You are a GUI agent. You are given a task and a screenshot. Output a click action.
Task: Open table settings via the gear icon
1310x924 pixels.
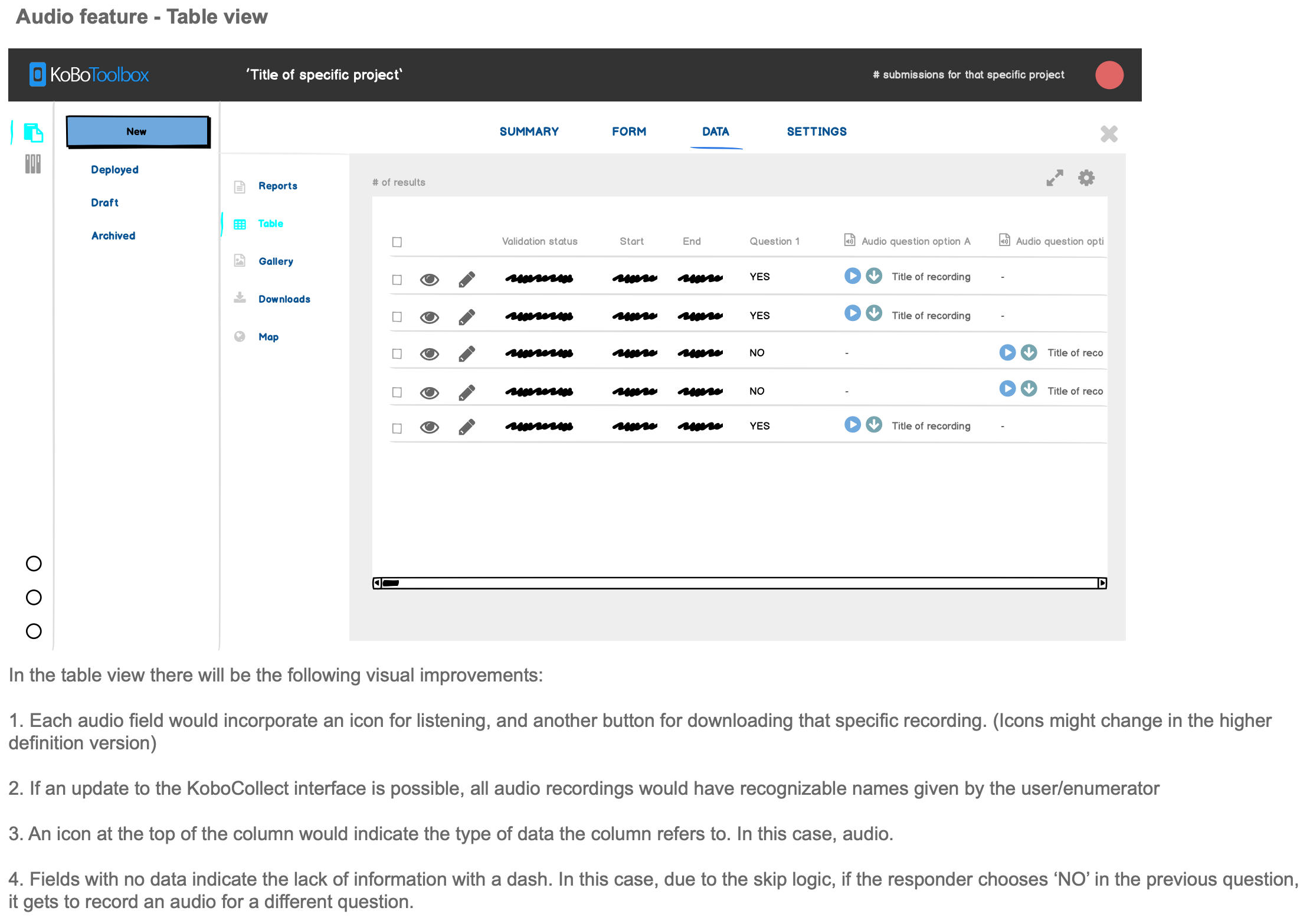1086,178
